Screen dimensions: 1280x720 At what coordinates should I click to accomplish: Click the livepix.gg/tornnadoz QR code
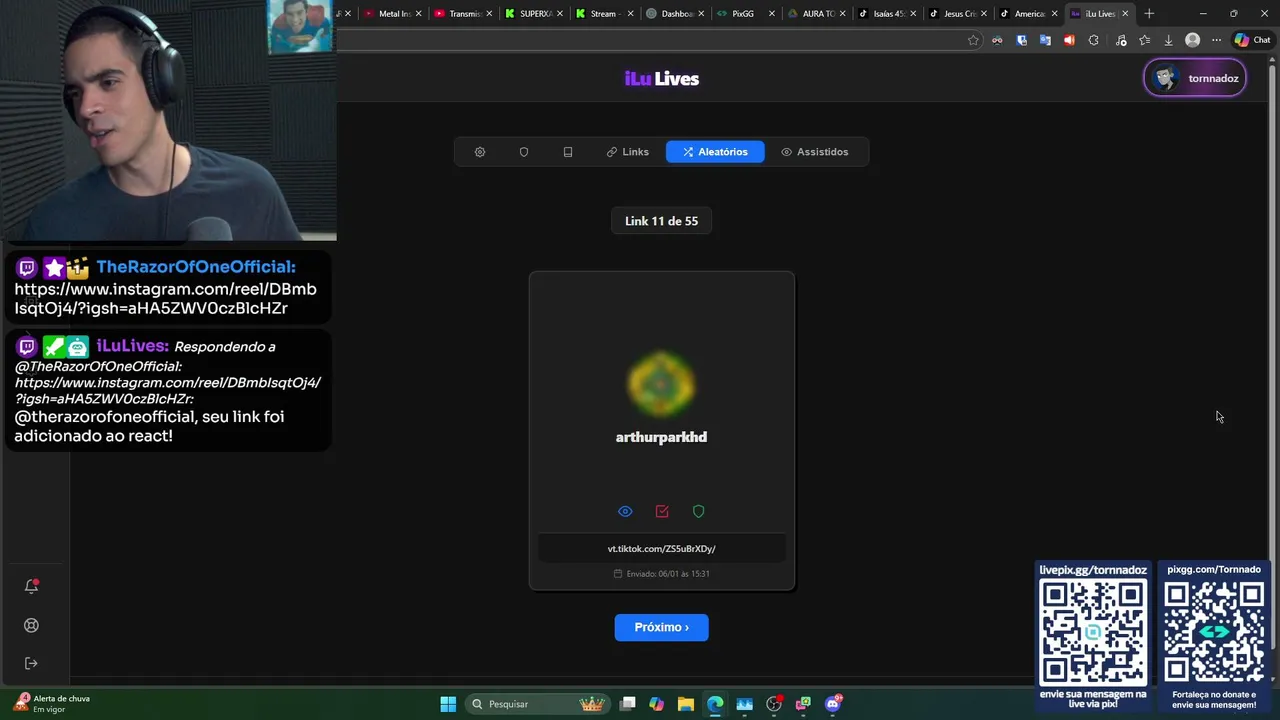pos(1093,633)
